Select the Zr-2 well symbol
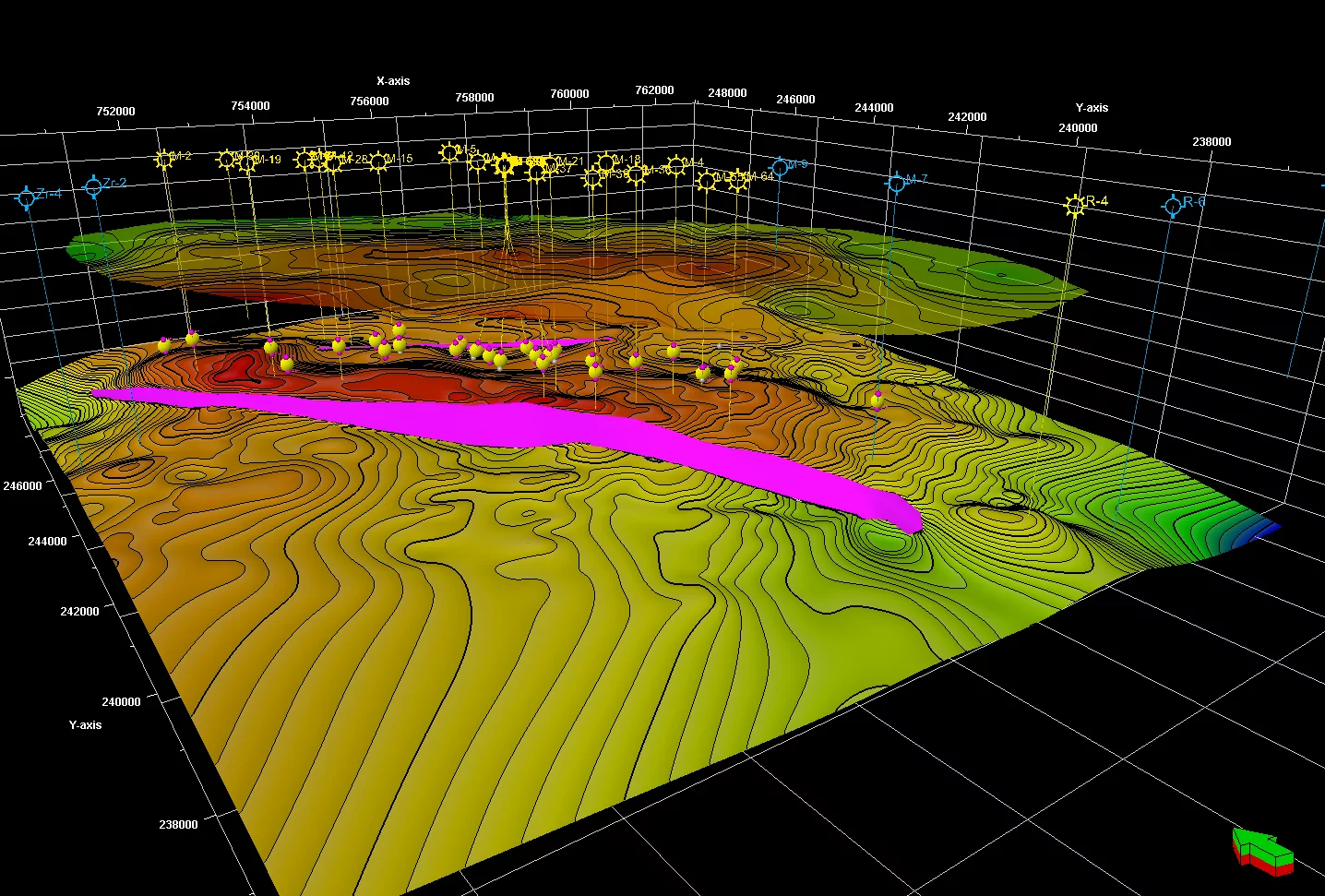 pos(93,186)
